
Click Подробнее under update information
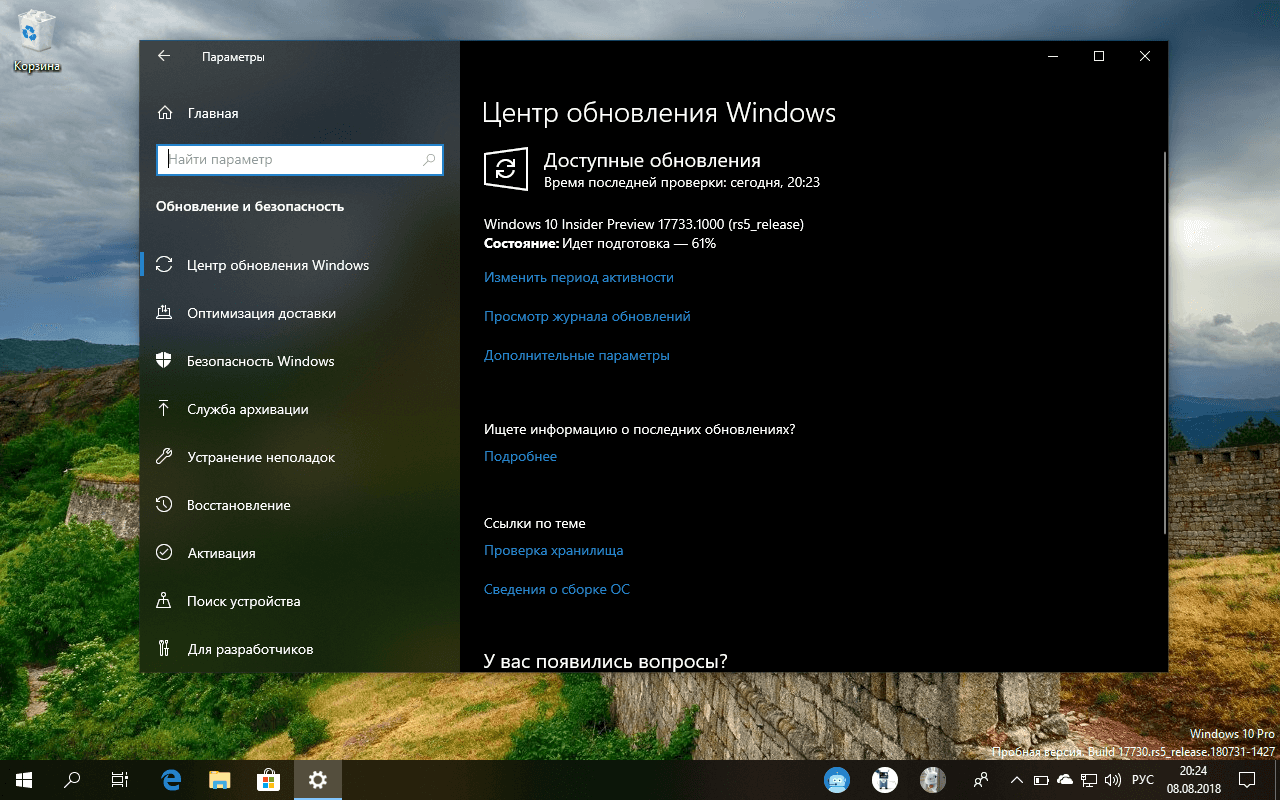(x=520, y=456)
